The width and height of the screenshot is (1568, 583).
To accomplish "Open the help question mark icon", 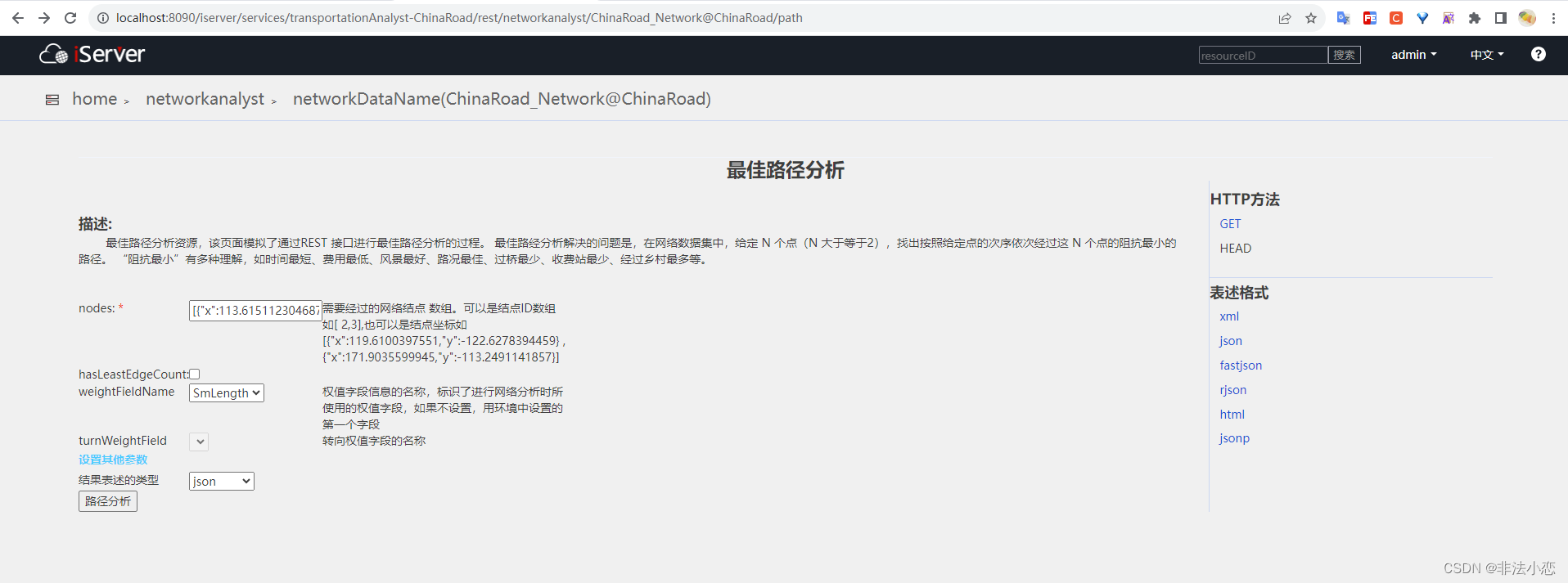I will coord(1539,54).
